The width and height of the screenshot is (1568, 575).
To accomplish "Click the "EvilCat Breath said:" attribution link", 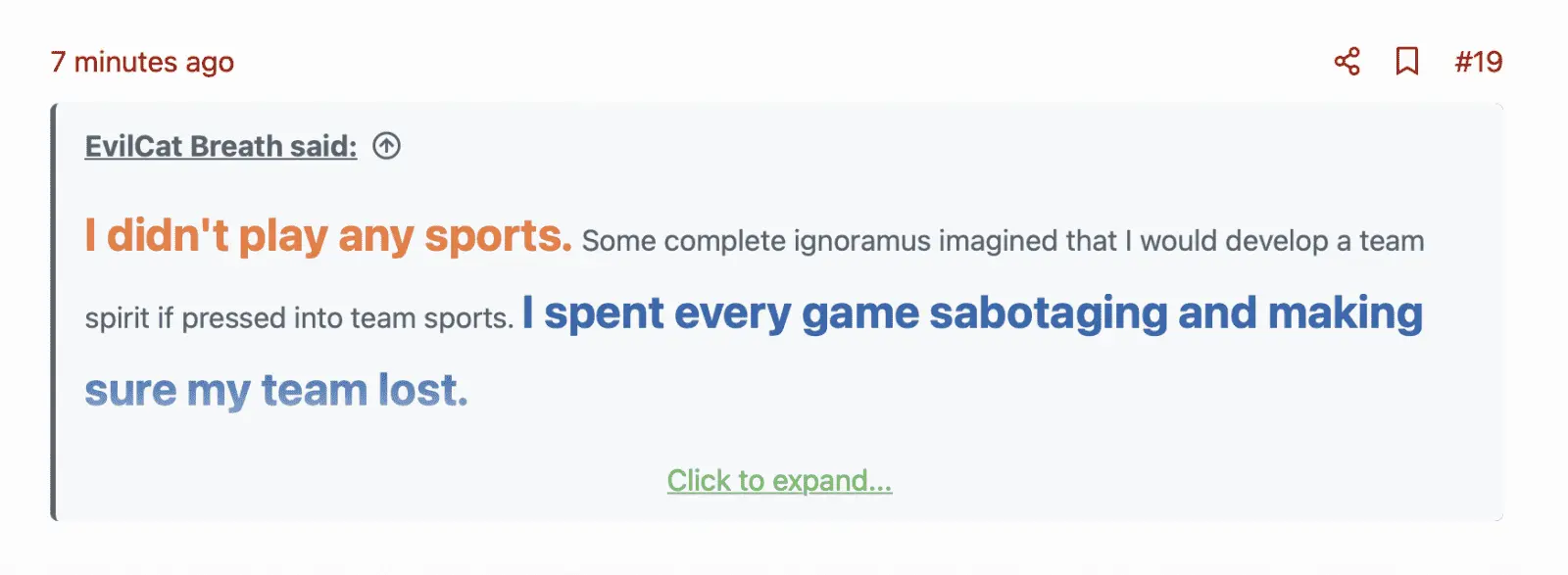I will point(220,146).
